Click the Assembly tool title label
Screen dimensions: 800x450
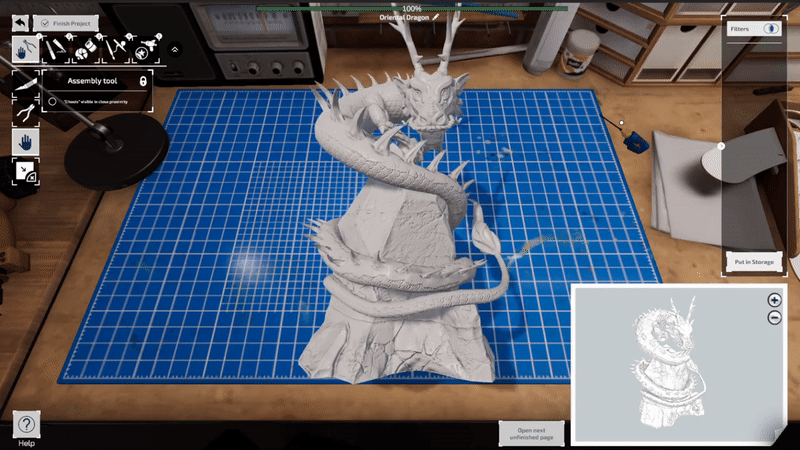(92, 81)
